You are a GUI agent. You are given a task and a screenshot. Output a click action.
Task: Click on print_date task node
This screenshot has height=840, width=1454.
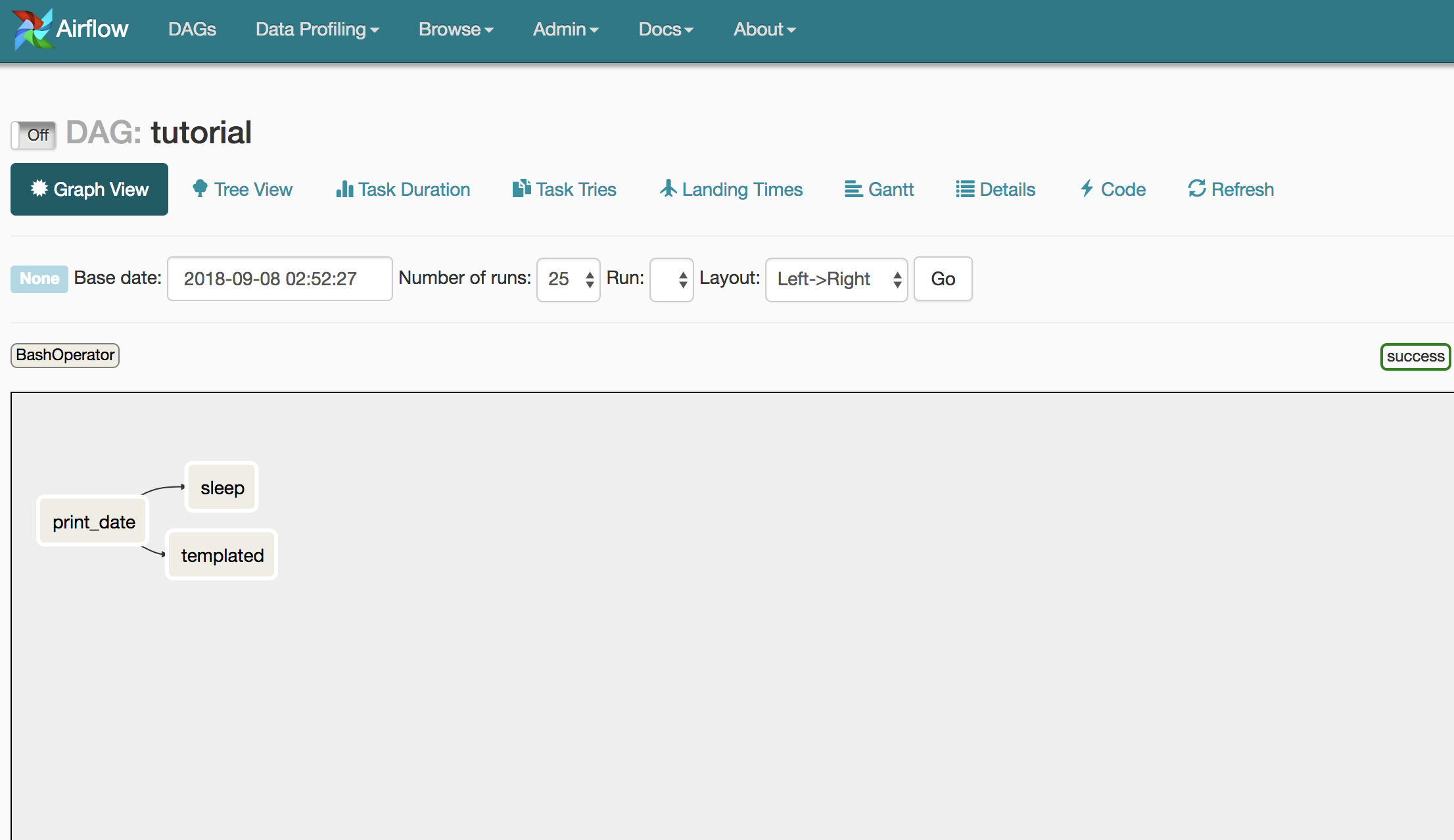(x=93, y=521)
